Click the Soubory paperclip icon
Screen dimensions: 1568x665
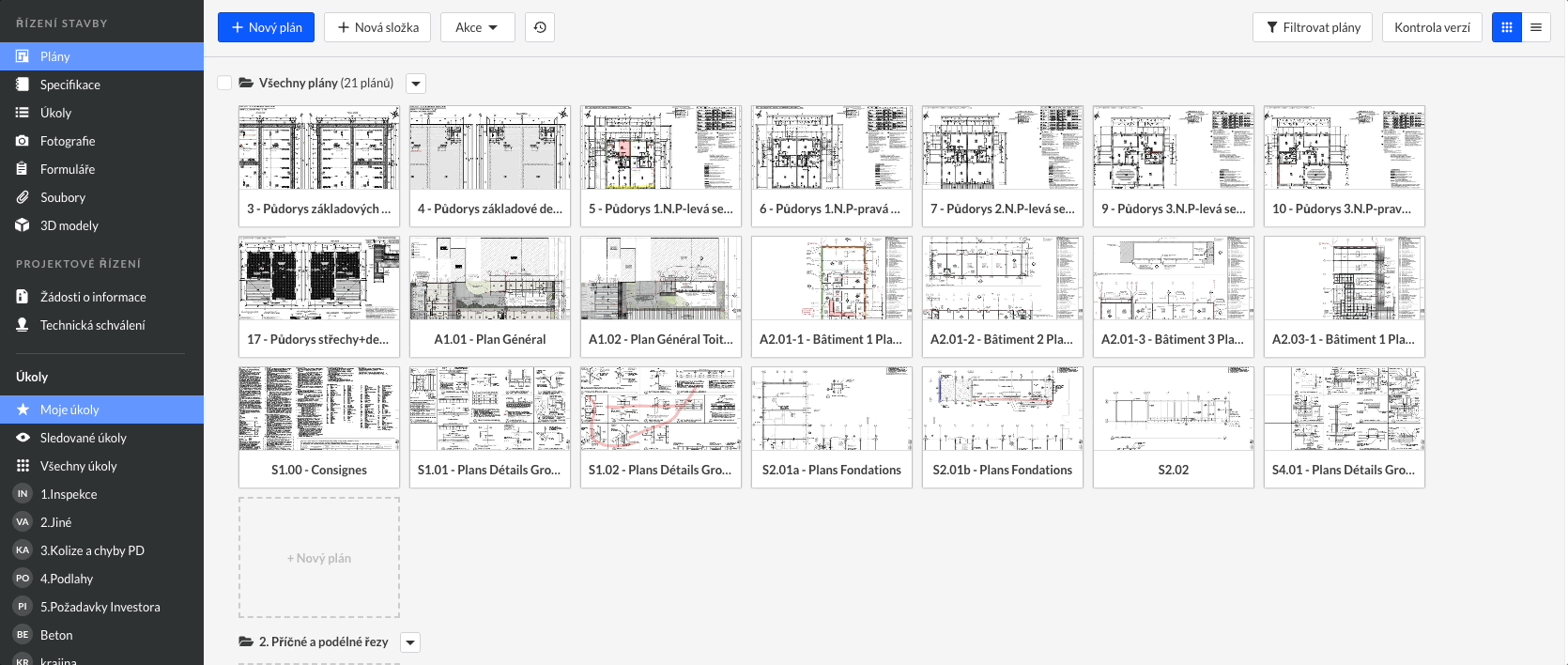[x=23, y=197]
